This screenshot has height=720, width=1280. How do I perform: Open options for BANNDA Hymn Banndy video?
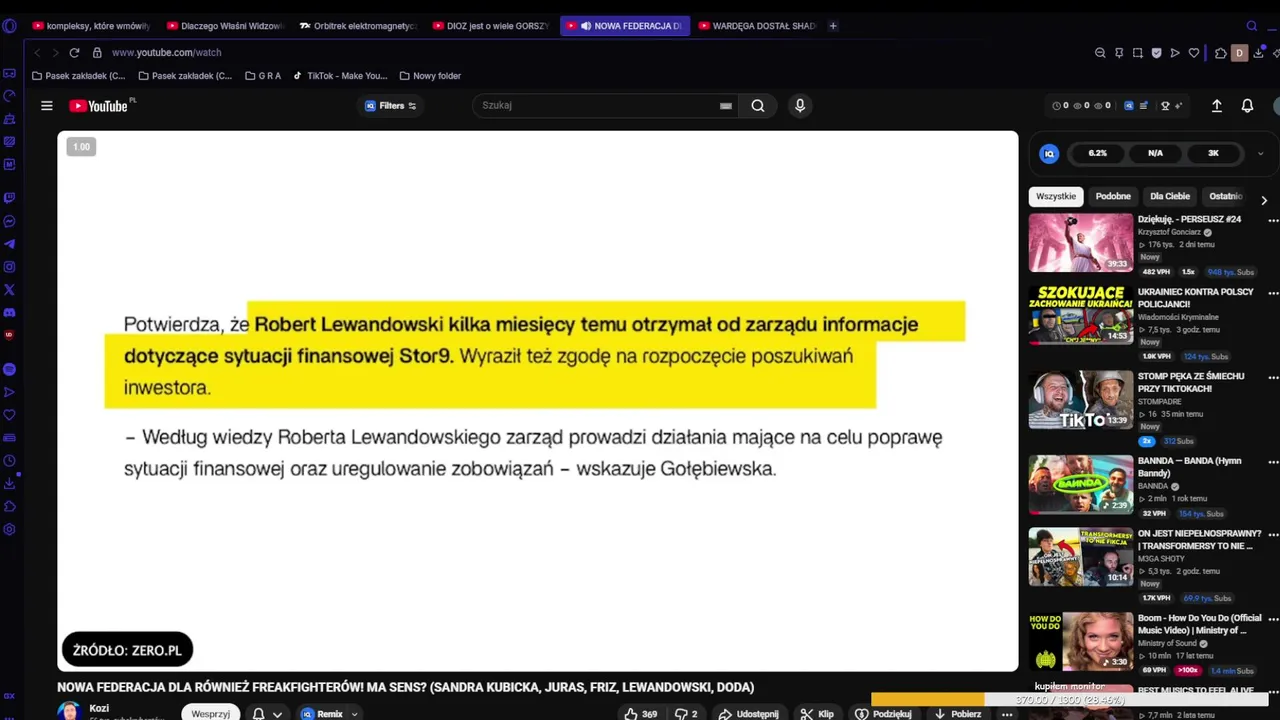tap(1273, 462)
